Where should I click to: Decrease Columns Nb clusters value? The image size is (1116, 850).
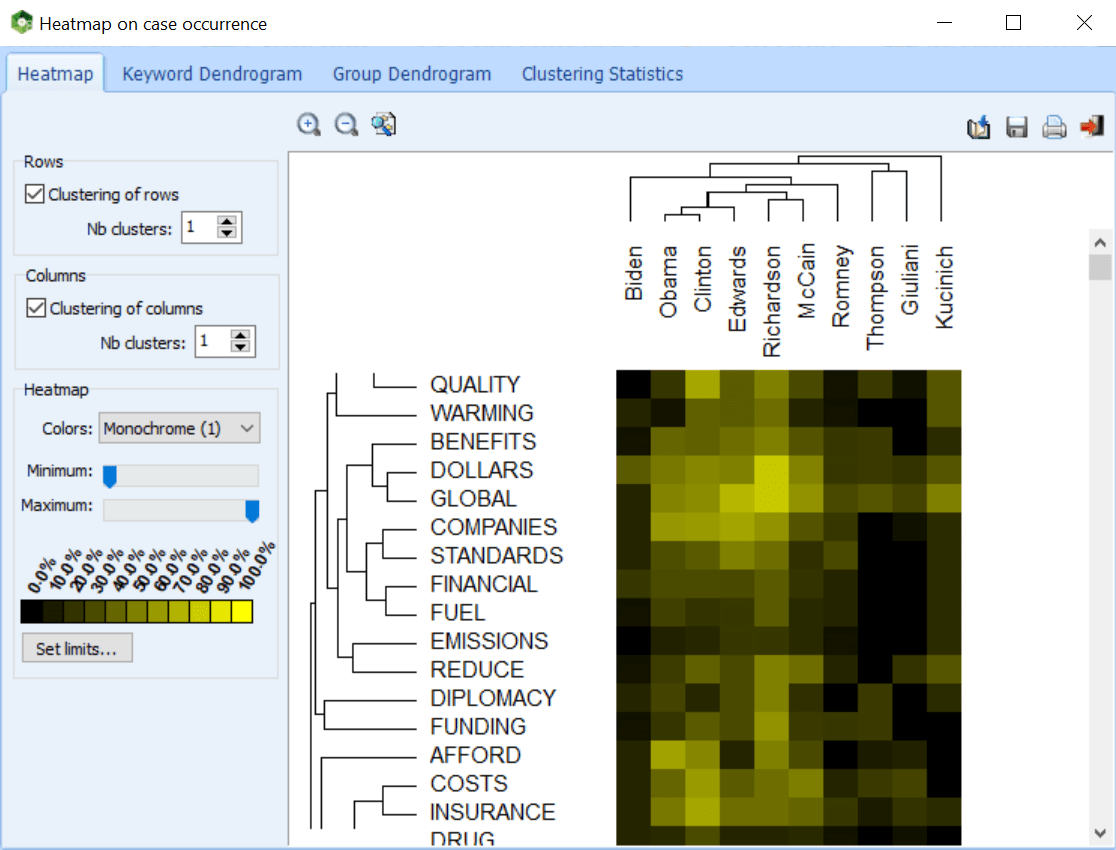pyautogui.click(x=241, y=347)
